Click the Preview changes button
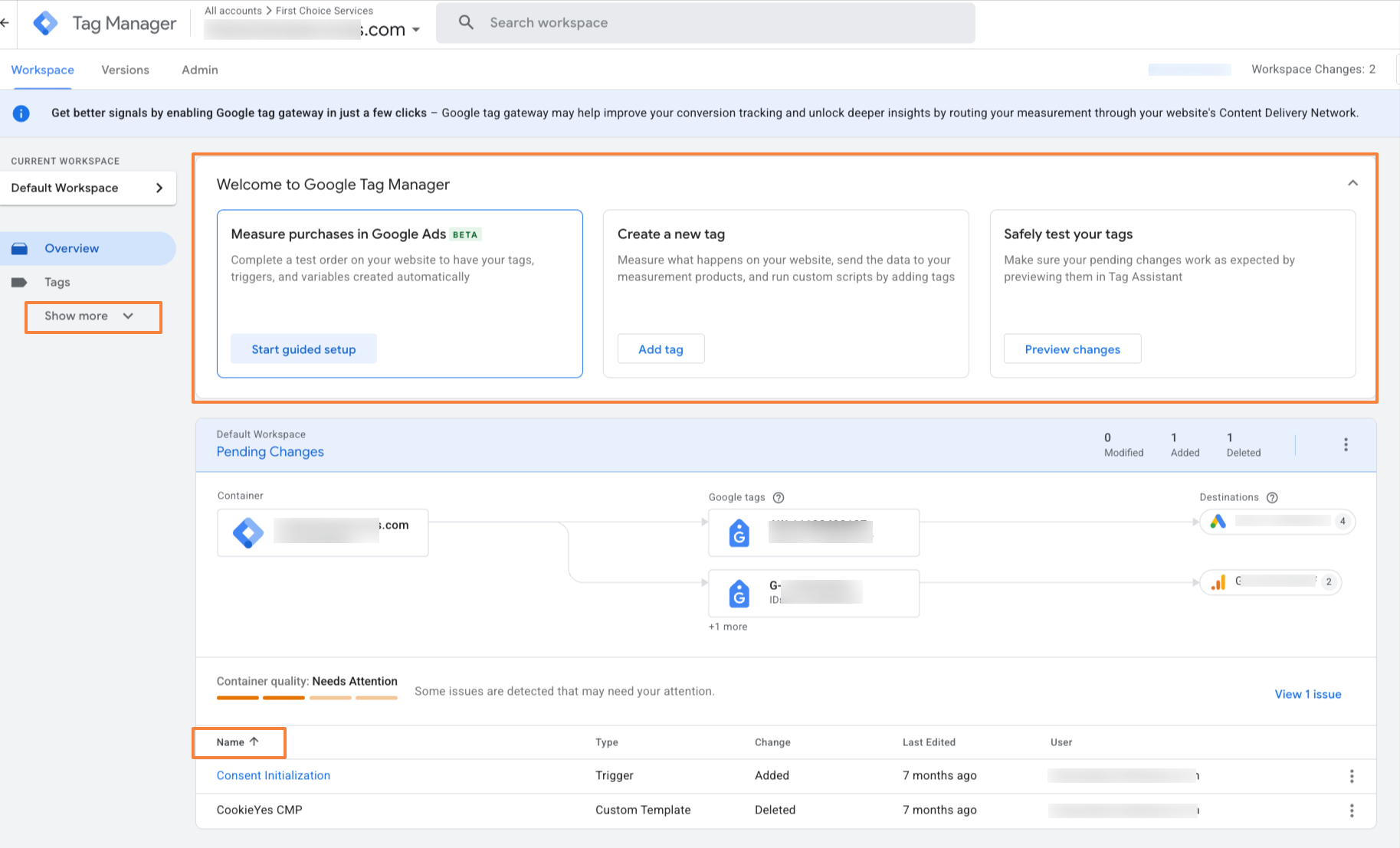 click(x=1072, y=349)
